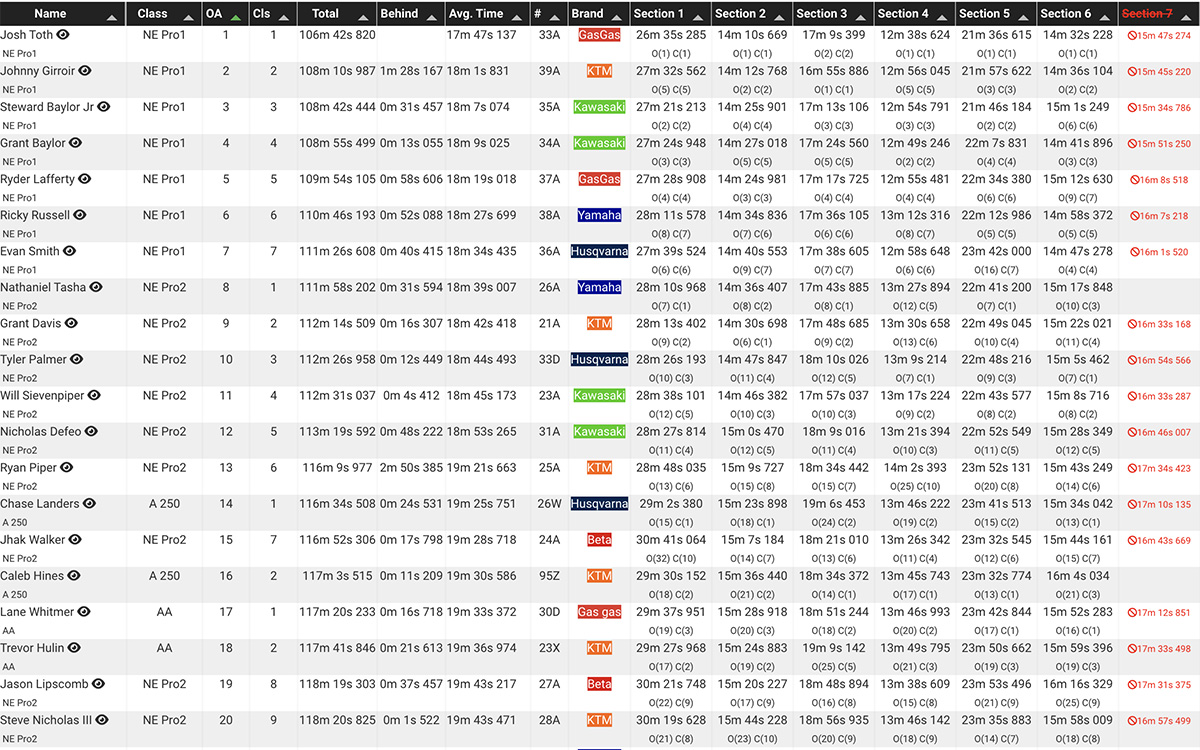The image size is (1200, 750).
Task: Click the sort arrow on the Cls column
Action: coord(282,17)
